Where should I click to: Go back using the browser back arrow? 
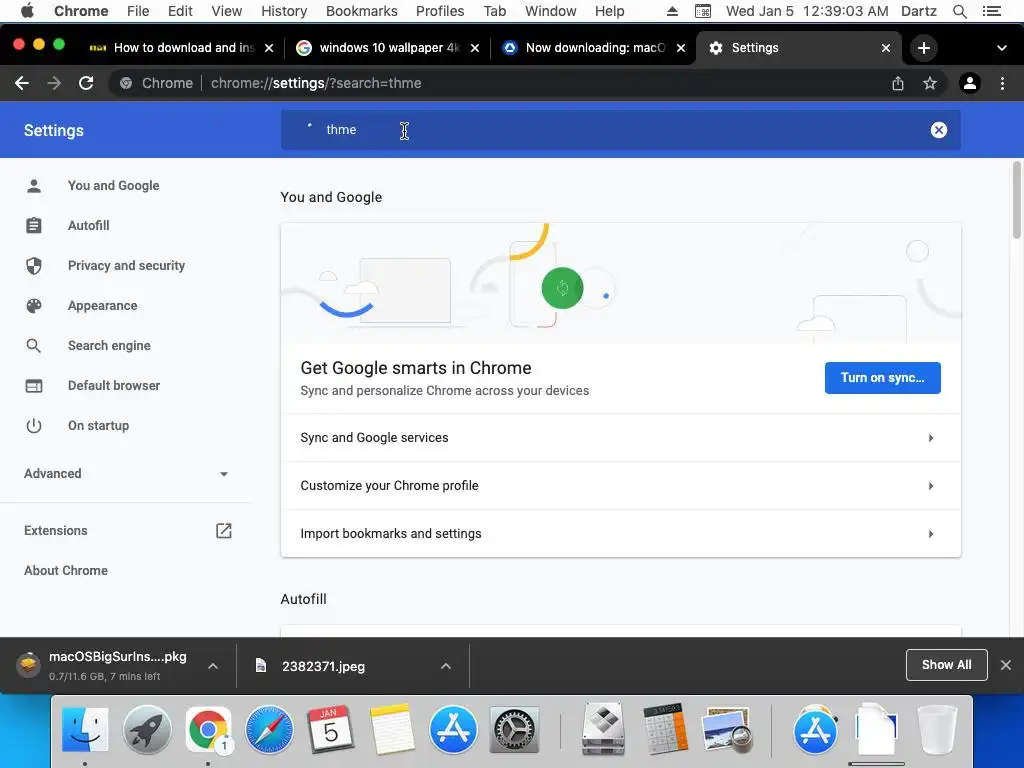click(x=22, y=83)
